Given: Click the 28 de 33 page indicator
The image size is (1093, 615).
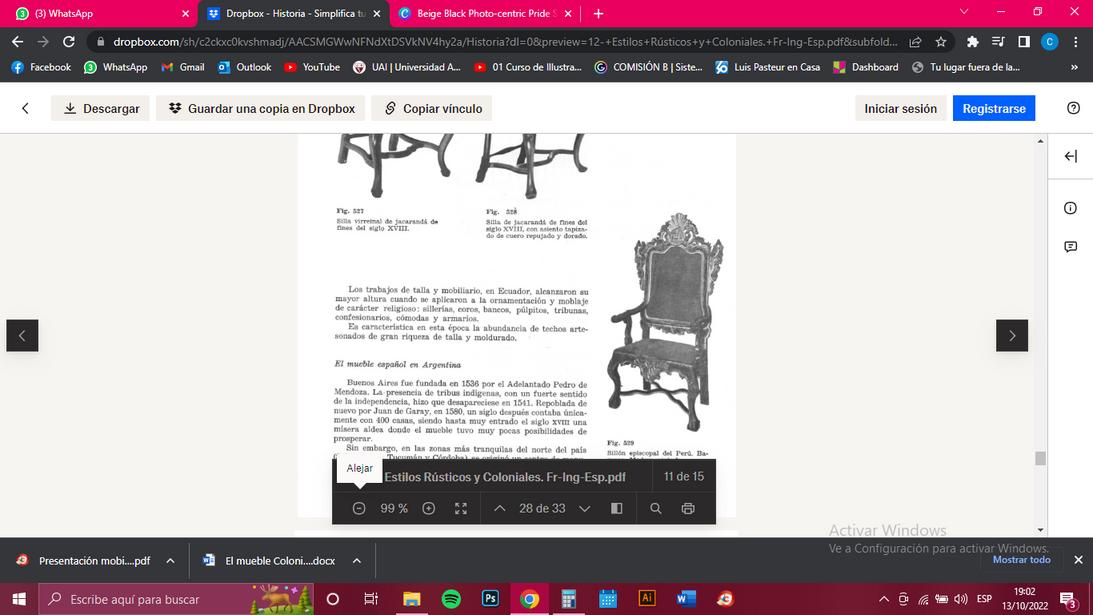Looking at the screenshot, I should pos(542,508).
